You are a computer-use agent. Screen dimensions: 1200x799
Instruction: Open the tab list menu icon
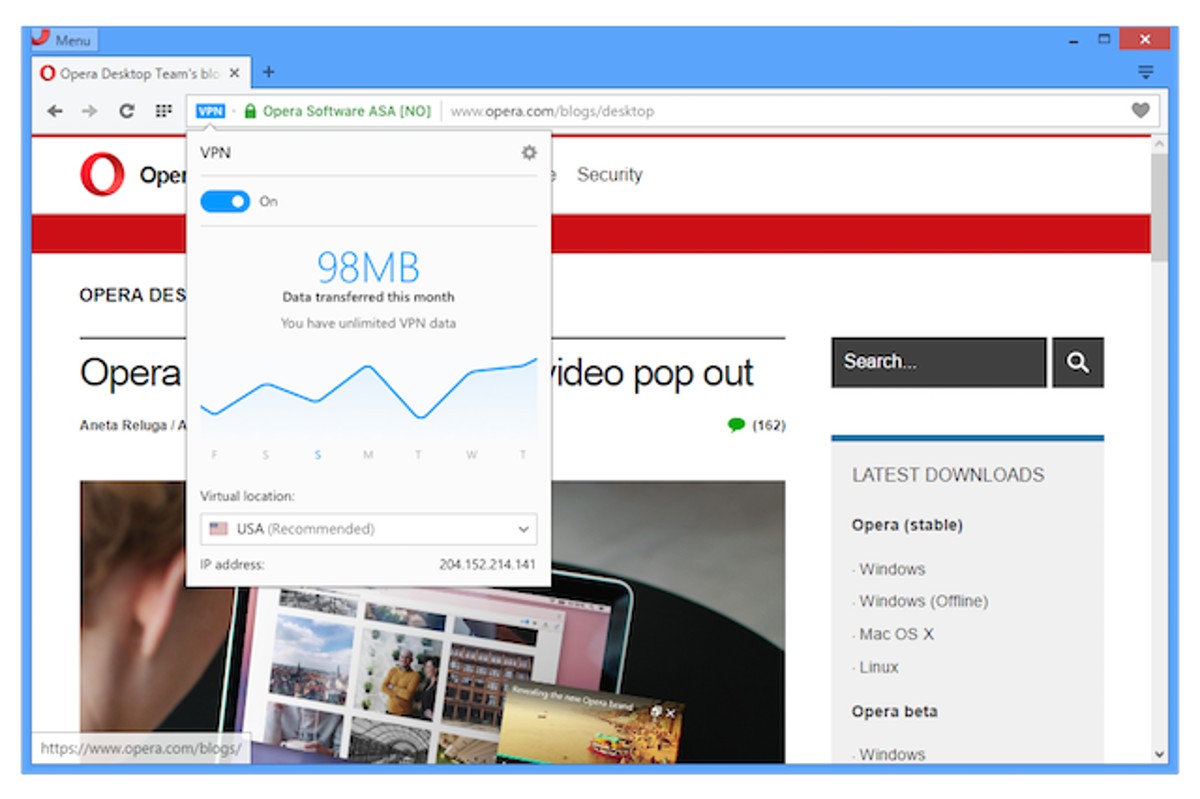[x=1145, y=72]
